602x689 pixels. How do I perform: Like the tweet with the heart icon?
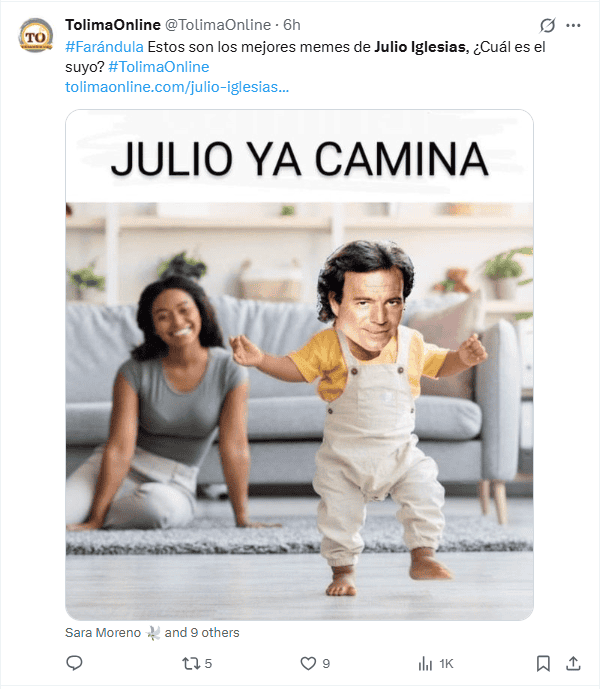308,663
